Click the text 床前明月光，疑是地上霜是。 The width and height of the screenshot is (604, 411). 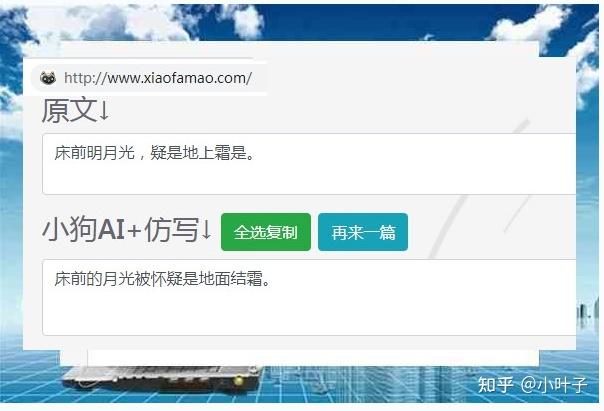[x=154, y=153]
